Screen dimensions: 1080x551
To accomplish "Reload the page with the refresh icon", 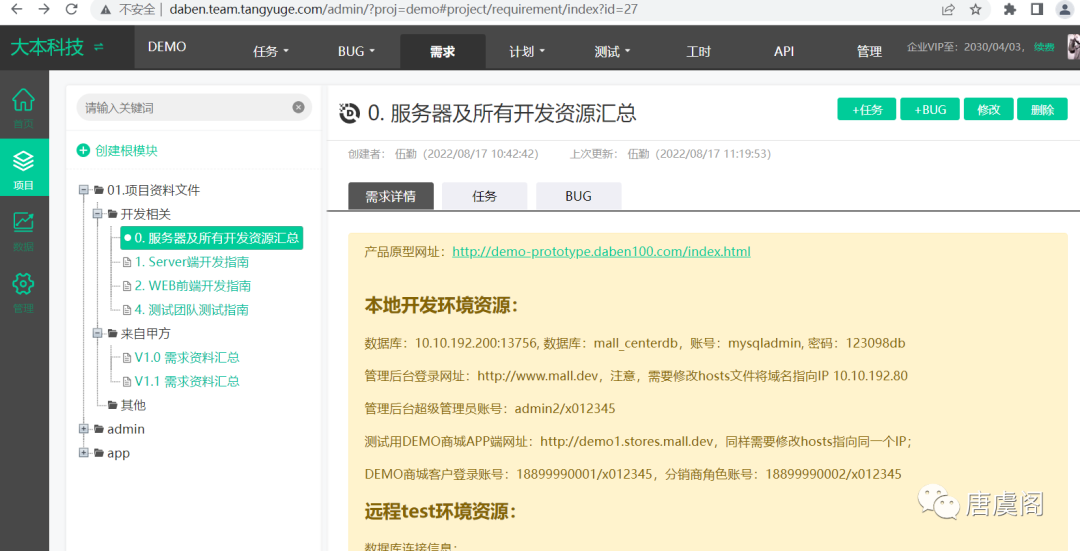I will [x=71, y=9].
